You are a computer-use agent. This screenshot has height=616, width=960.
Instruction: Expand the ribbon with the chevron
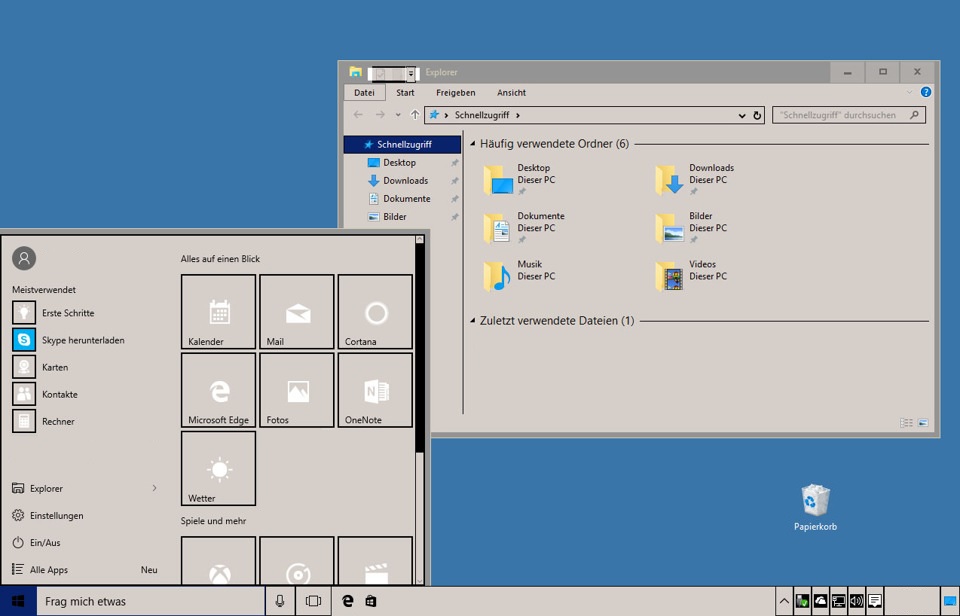coord(909,92)
